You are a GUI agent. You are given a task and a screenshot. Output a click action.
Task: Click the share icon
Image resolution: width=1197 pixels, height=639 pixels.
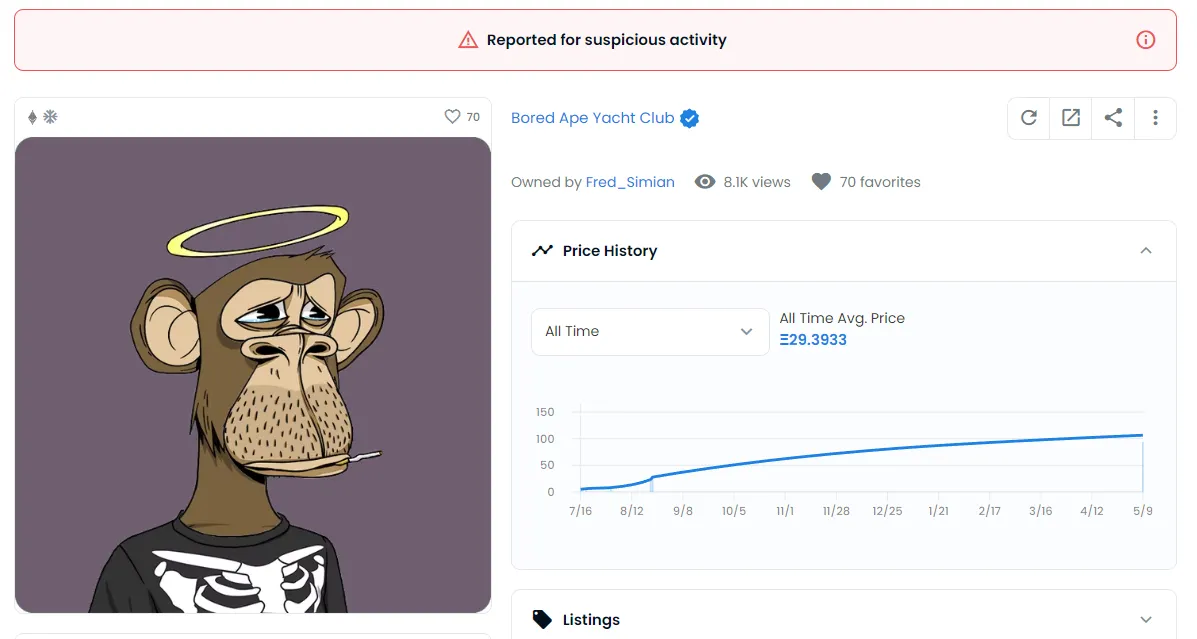click(x=1113, y=118)
